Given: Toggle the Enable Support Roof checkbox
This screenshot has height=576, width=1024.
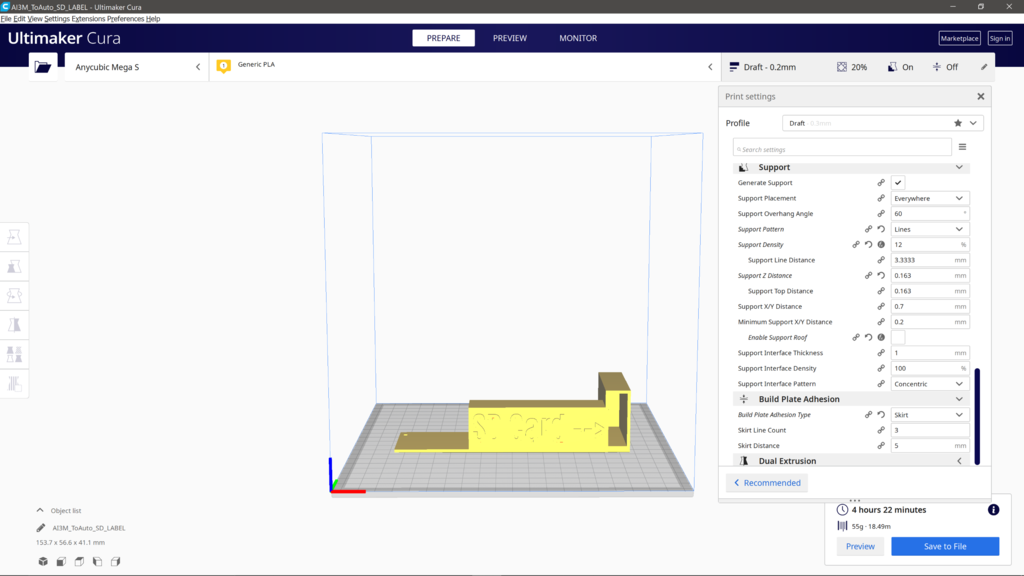Looking at the screenshot, I should [897, 337].
